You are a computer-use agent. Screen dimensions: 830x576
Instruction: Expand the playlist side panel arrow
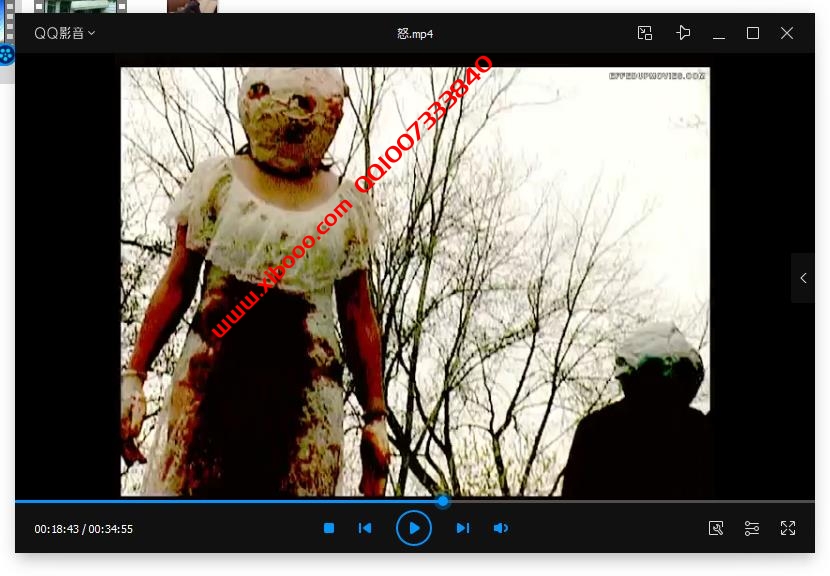pyautogui.click(x=803, y=278)
